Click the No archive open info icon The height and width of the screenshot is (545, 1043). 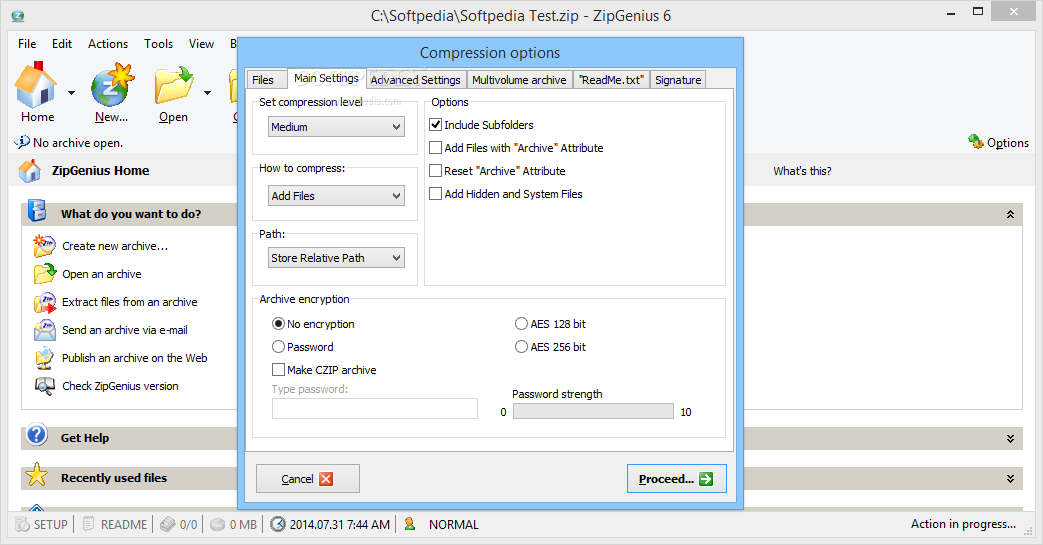22,142
